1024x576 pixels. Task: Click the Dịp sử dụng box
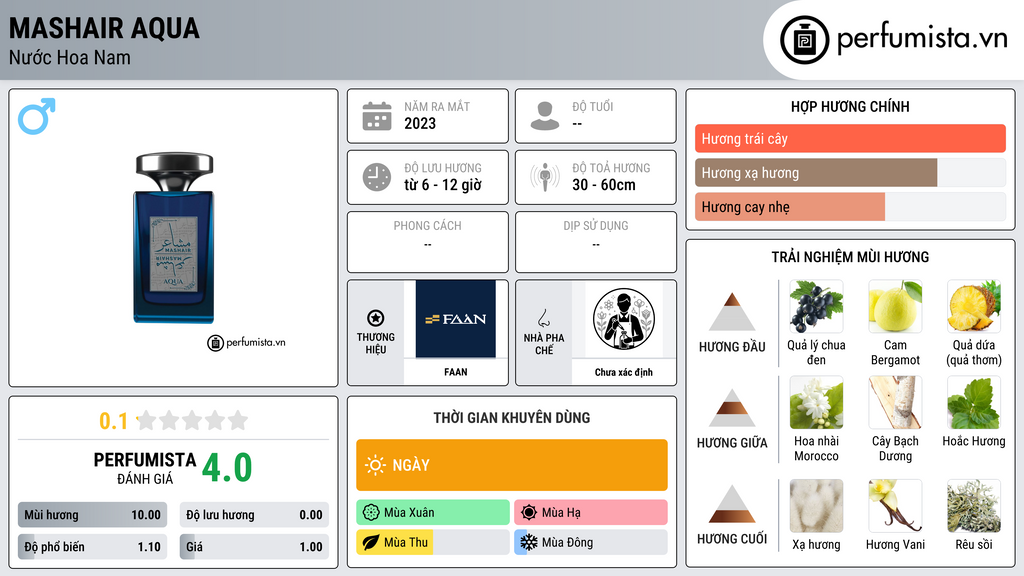pyautogui.click(x=596, y=242)
